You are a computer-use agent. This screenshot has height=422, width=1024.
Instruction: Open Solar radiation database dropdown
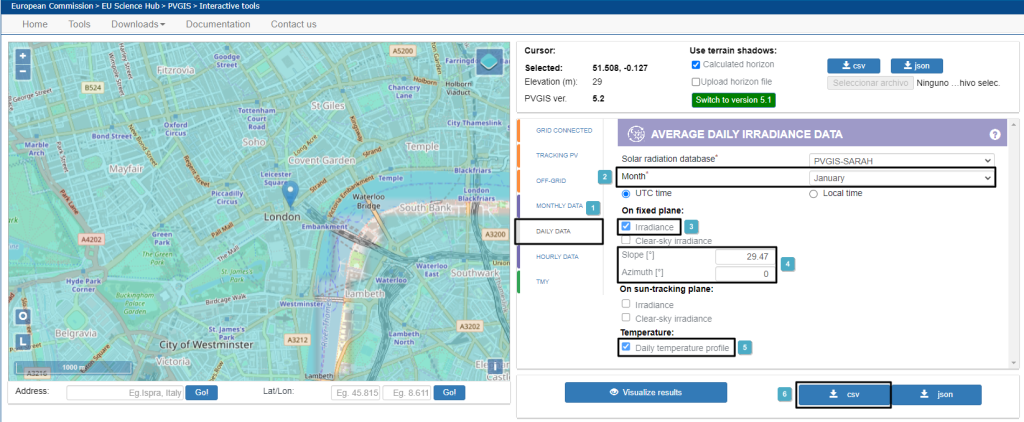901,160
